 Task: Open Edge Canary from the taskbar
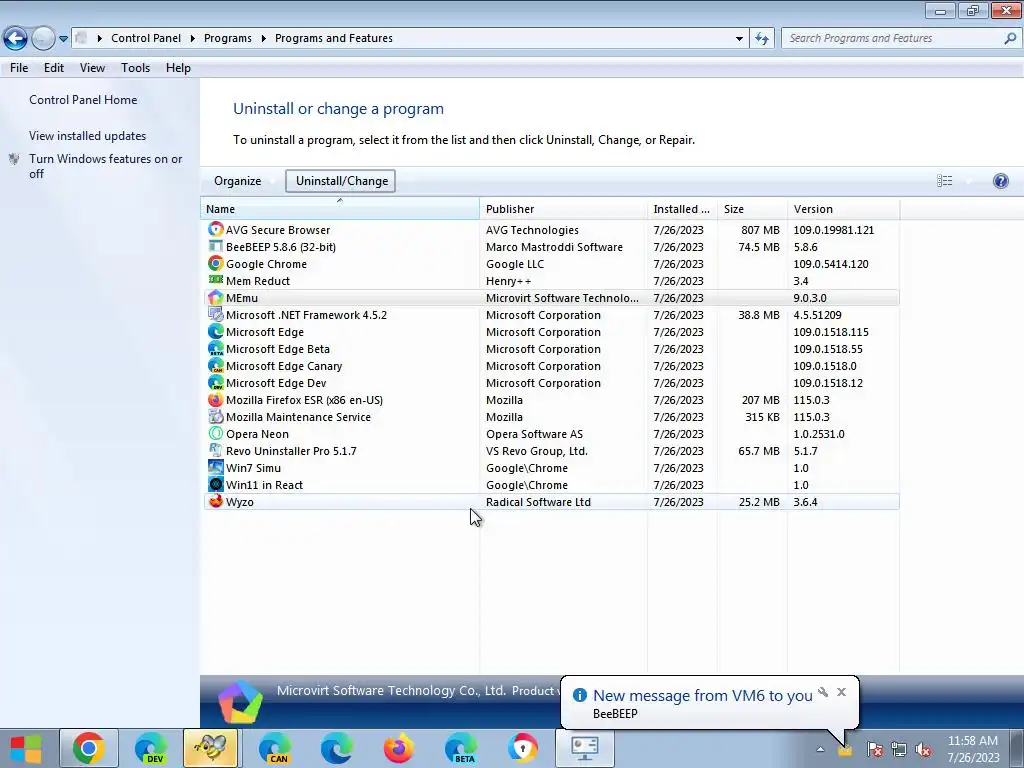point(275,748)
